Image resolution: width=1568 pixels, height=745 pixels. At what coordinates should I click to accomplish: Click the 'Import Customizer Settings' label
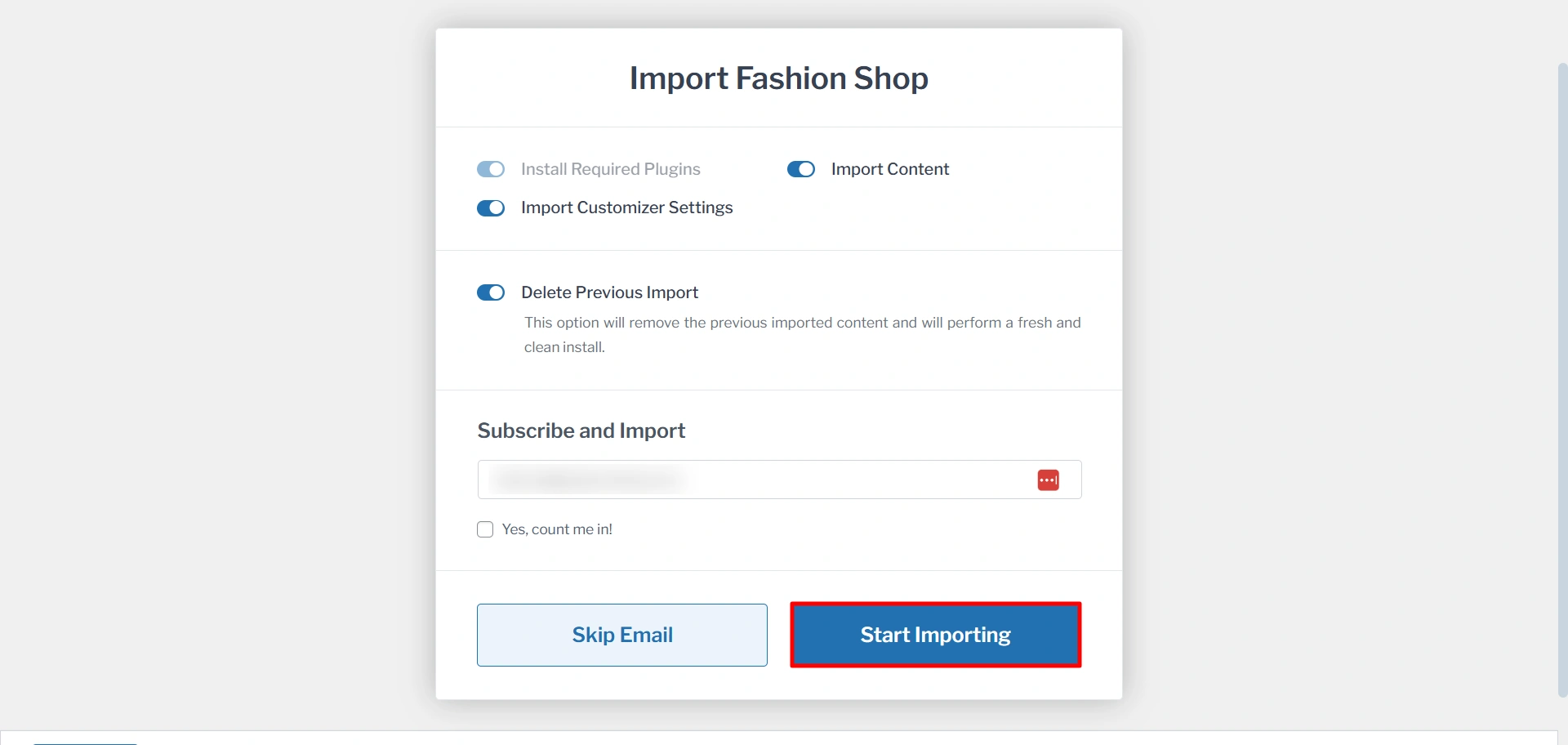click(627, 207)
